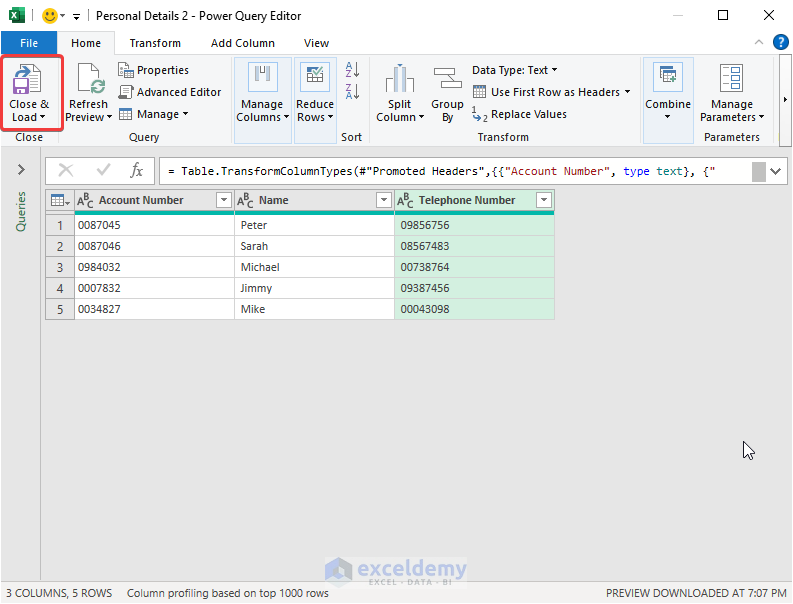Expand Use First Row as Headers arrow
Viewport: 793px width, 604px height.
(x=627, y=92)
